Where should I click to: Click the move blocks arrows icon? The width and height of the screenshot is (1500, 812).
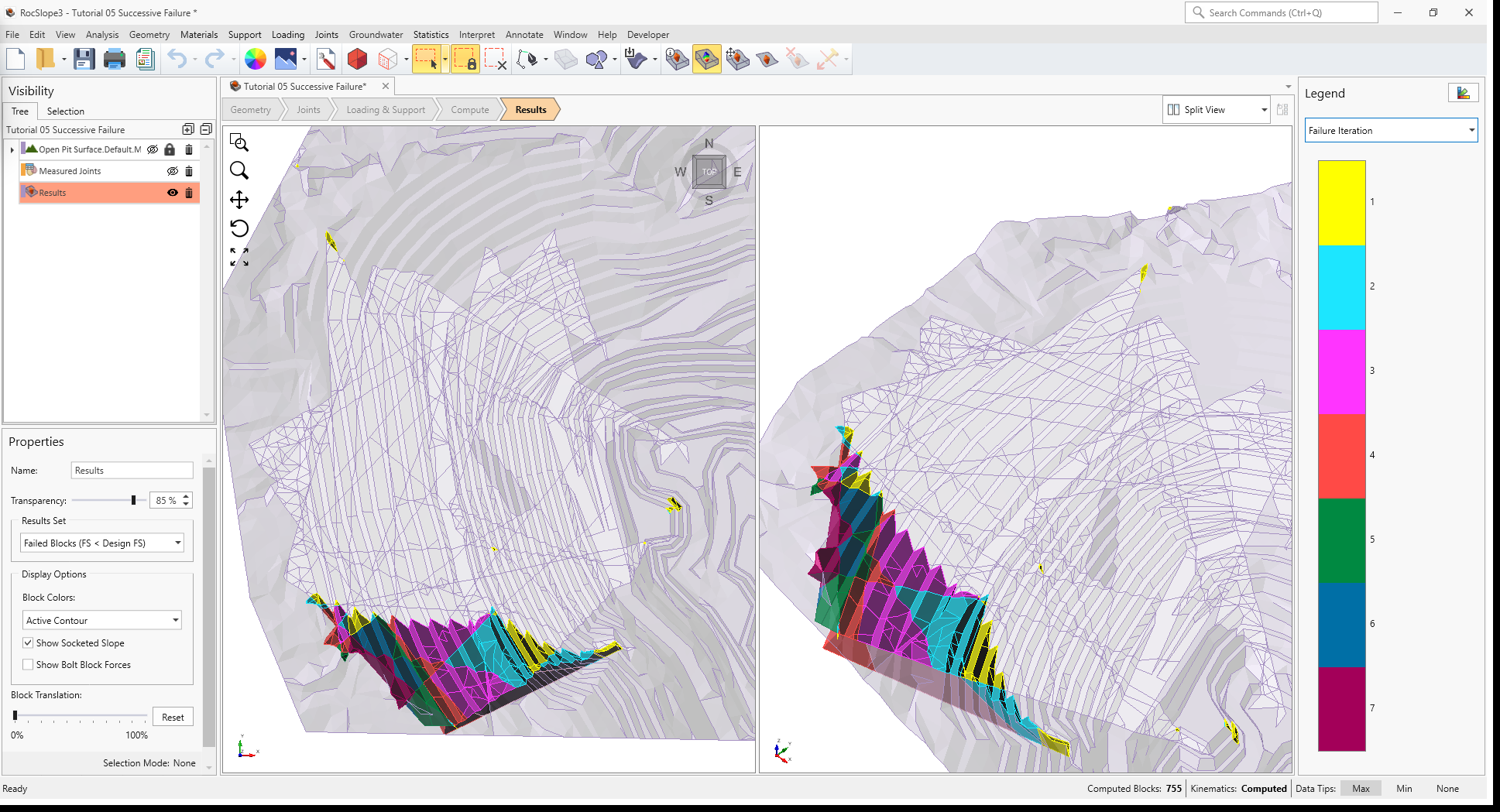click(x=737, y=59)
